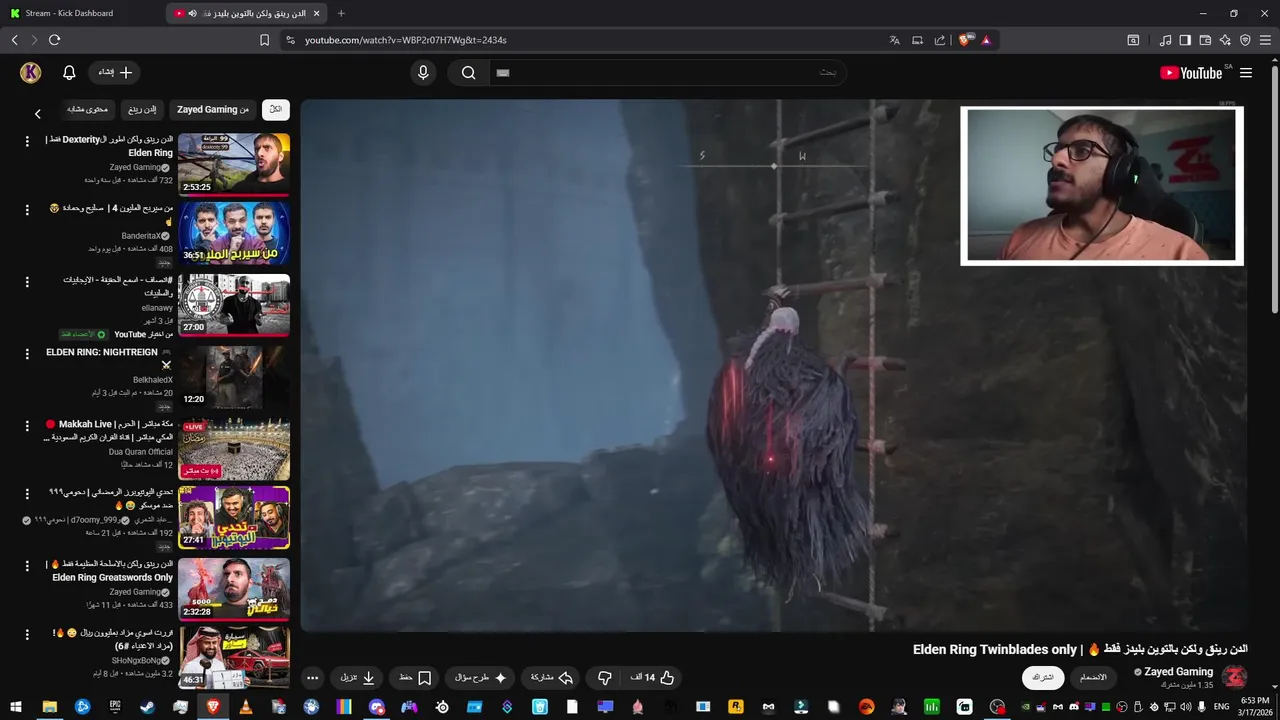Open Windows Start menu
This screenshot has width=1280, height=720.
16,707
